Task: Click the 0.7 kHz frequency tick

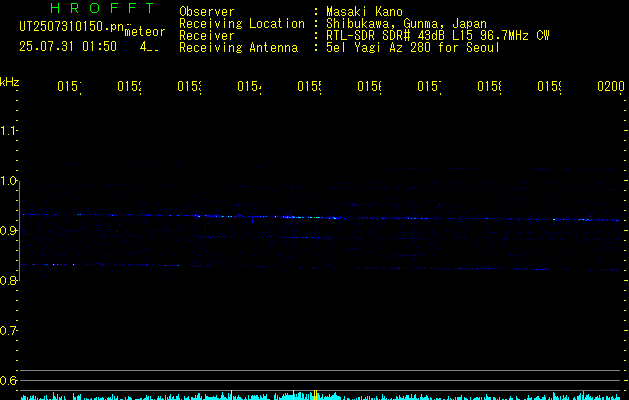Action: tap(8, 331)
